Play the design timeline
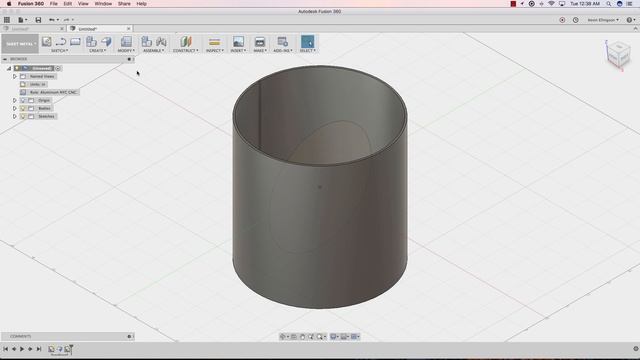 pos(22,349)
